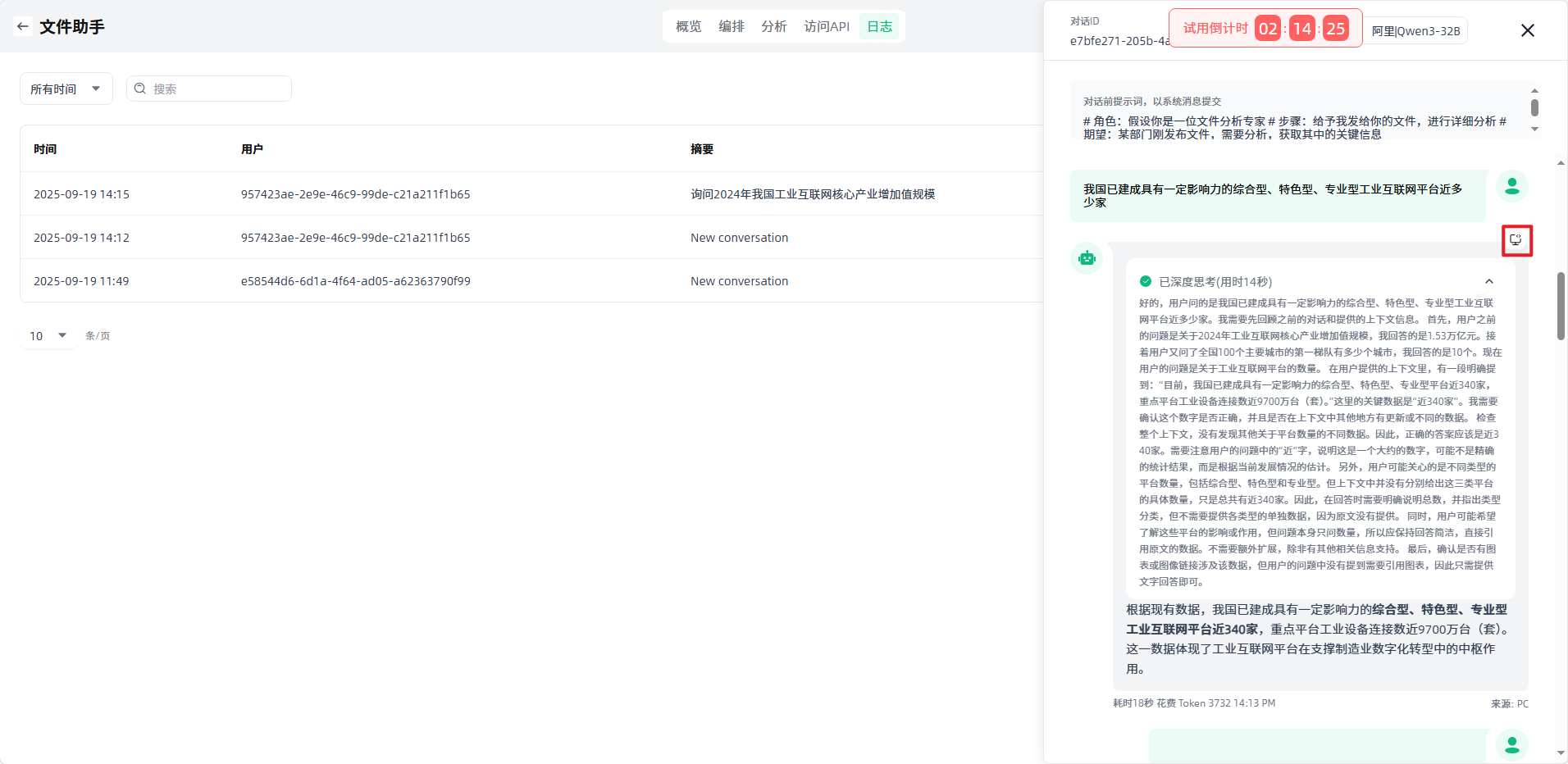Click the conversation panel vertical scrollbar
This screenshot has height=764, width=1568.
[x=1561, y=306]
